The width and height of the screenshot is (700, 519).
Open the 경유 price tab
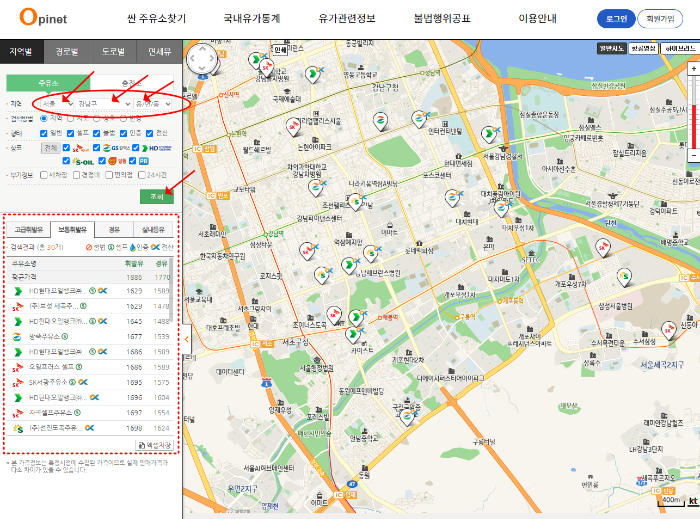point(114,229)
